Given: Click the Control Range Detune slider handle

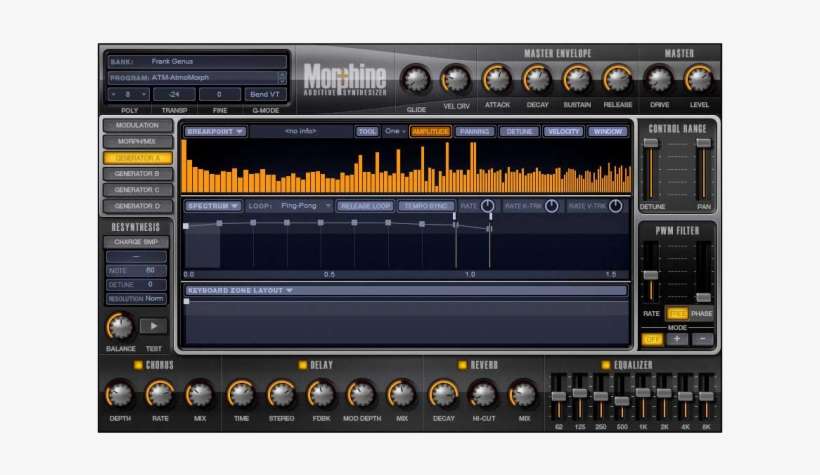Looking at the screenshot, I should click(x=651, y=143).
